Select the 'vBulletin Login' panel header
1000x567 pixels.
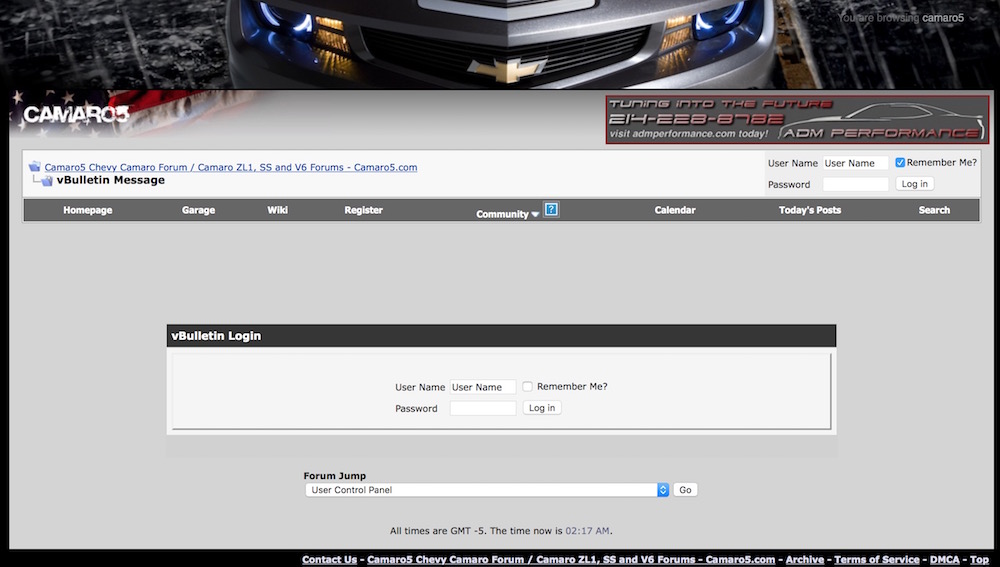click(501, 336)
